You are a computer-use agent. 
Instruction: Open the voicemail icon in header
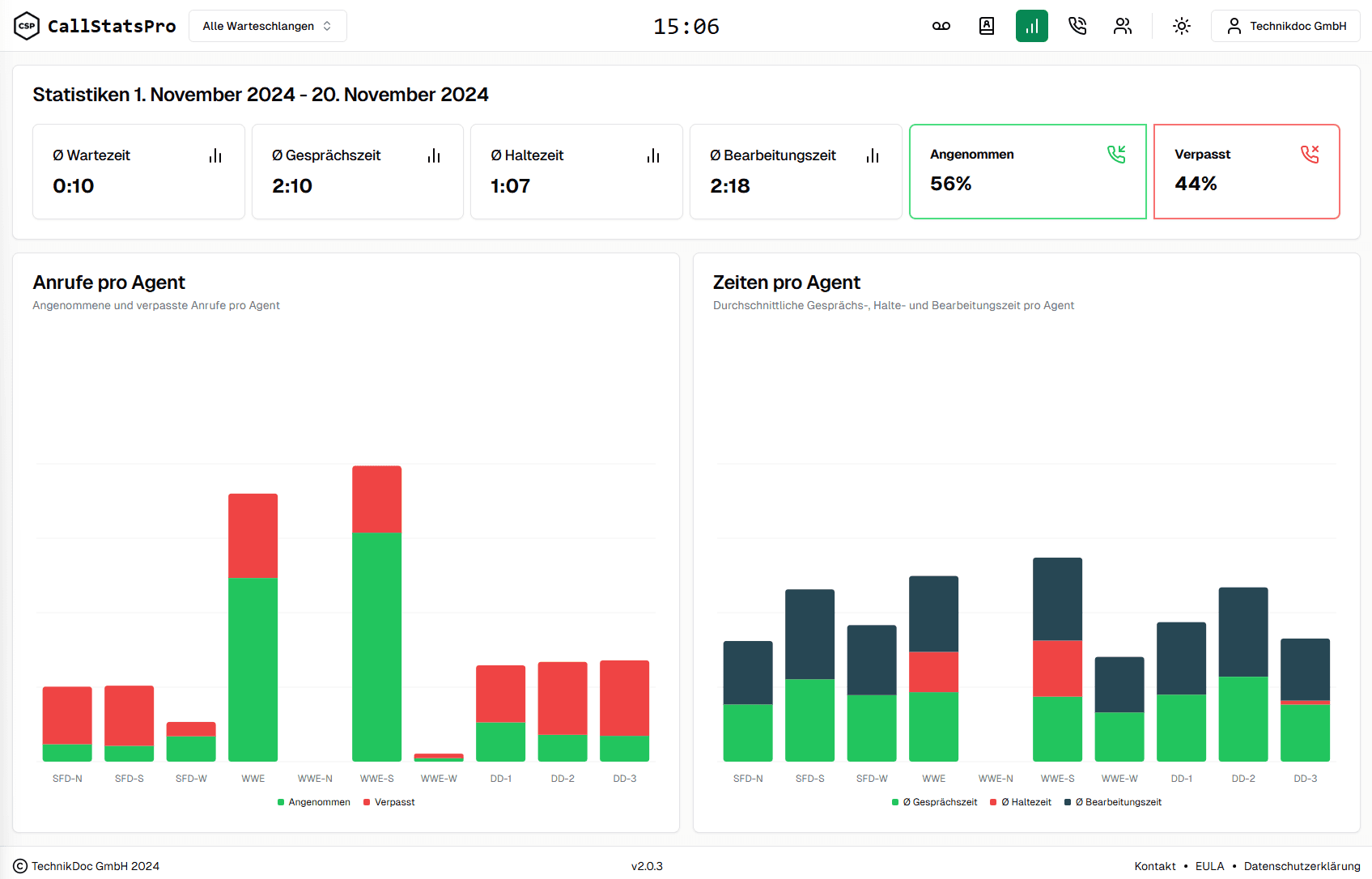point(941,26)
